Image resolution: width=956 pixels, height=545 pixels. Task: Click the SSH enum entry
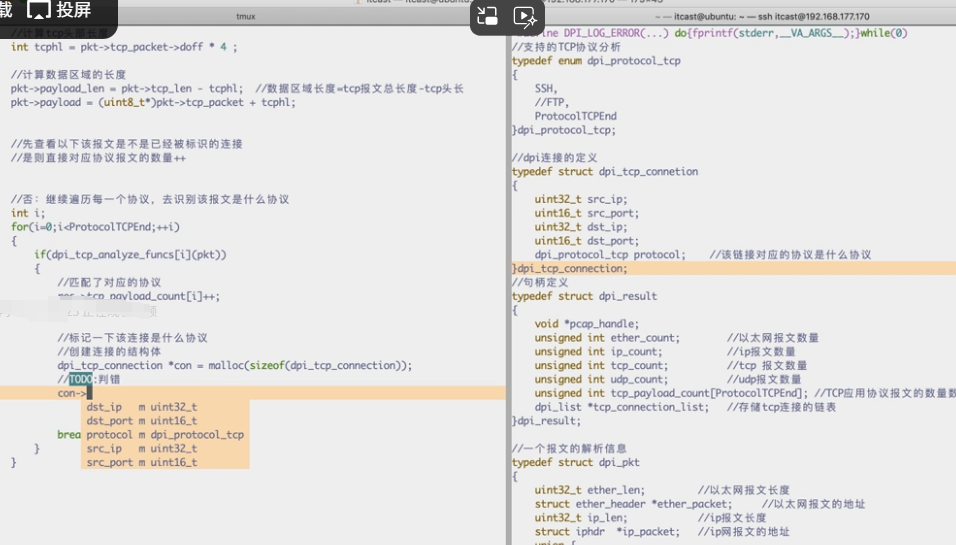546,88
